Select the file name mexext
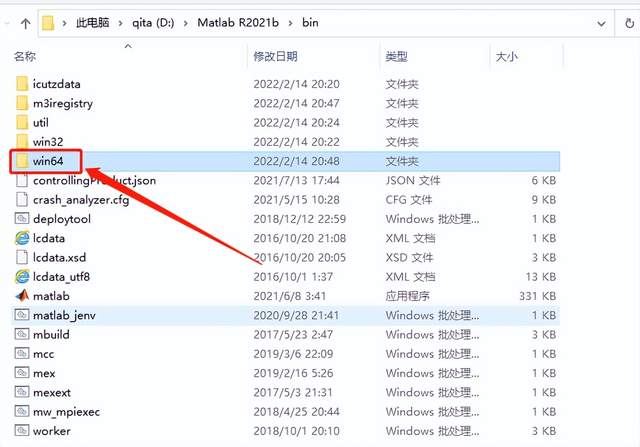The image size is (640, 447). (51, 392)
